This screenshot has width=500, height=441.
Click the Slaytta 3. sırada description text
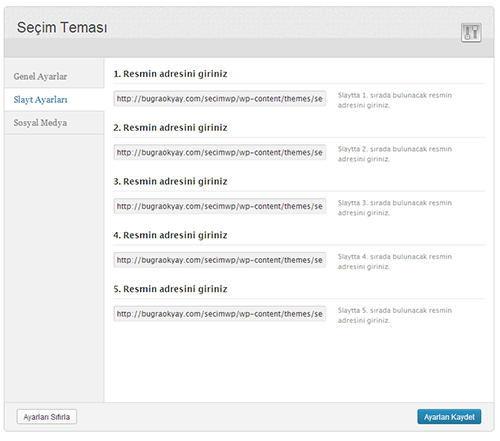coord(395,208)
